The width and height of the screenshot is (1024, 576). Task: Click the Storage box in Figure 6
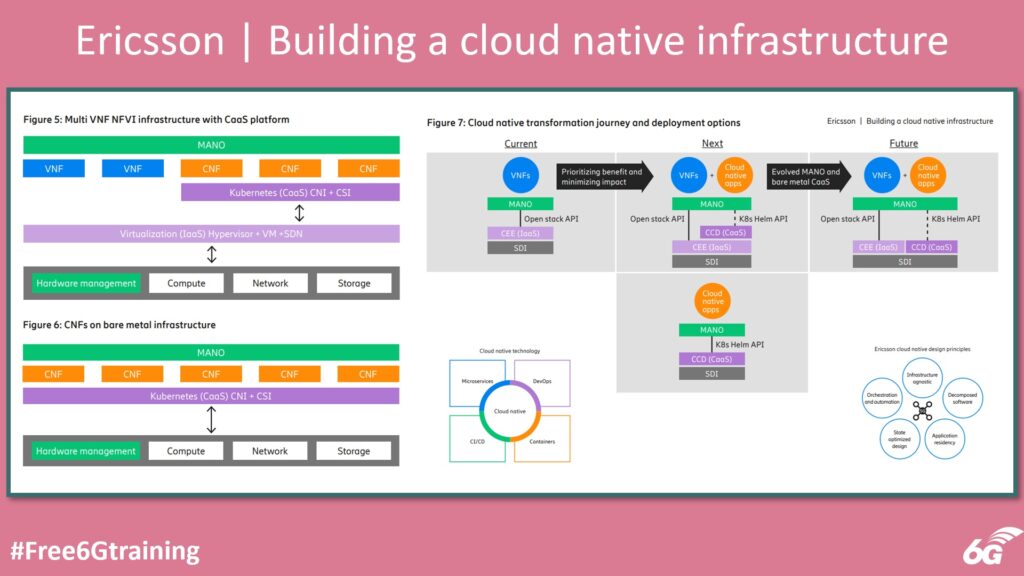tap(353, 451)
